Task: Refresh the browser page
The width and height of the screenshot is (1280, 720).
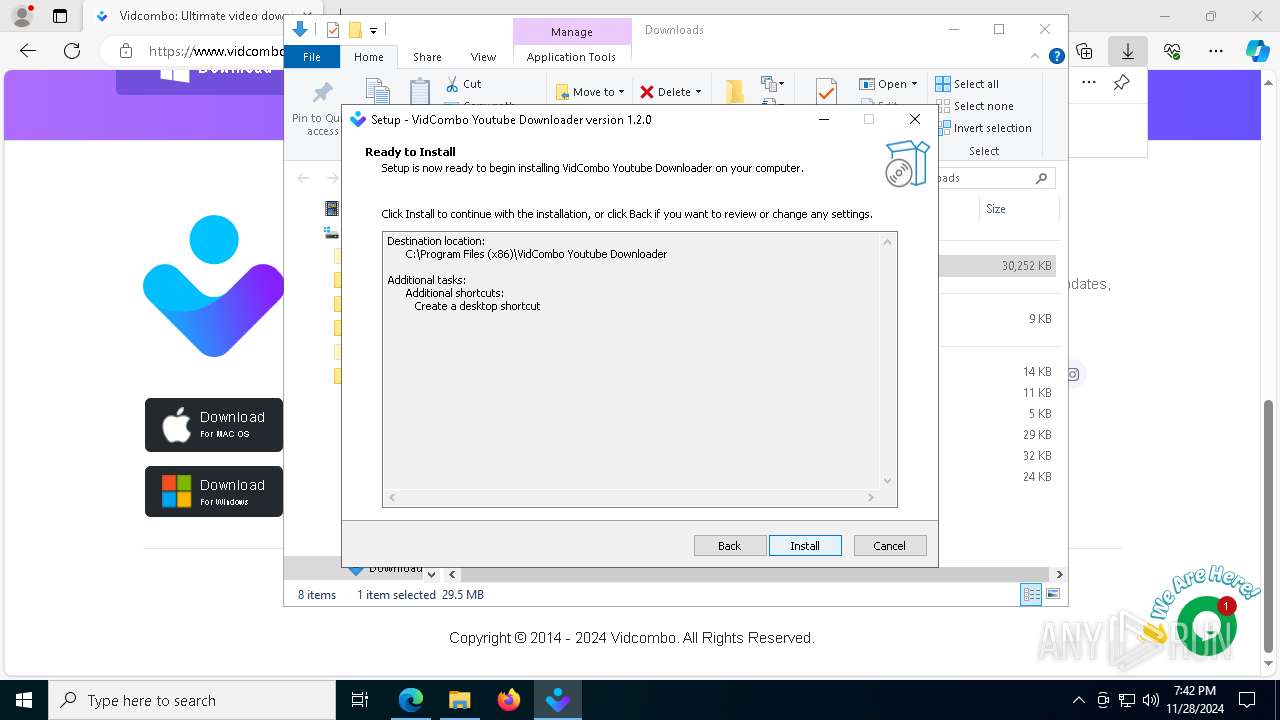Action: click(x=71, y=51)
